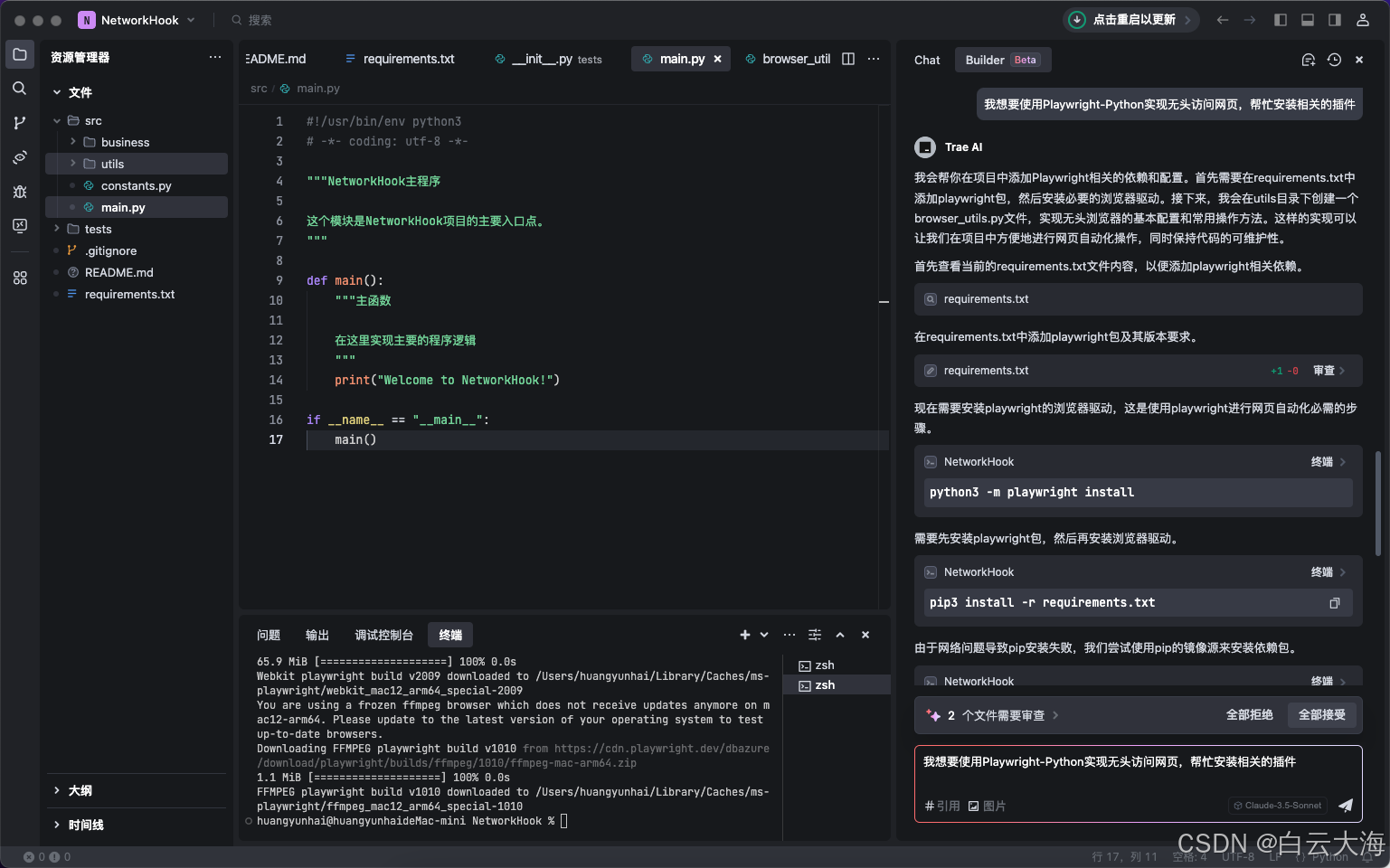Select the Source Control icon
1390x868 pixels.
point(20,122)
